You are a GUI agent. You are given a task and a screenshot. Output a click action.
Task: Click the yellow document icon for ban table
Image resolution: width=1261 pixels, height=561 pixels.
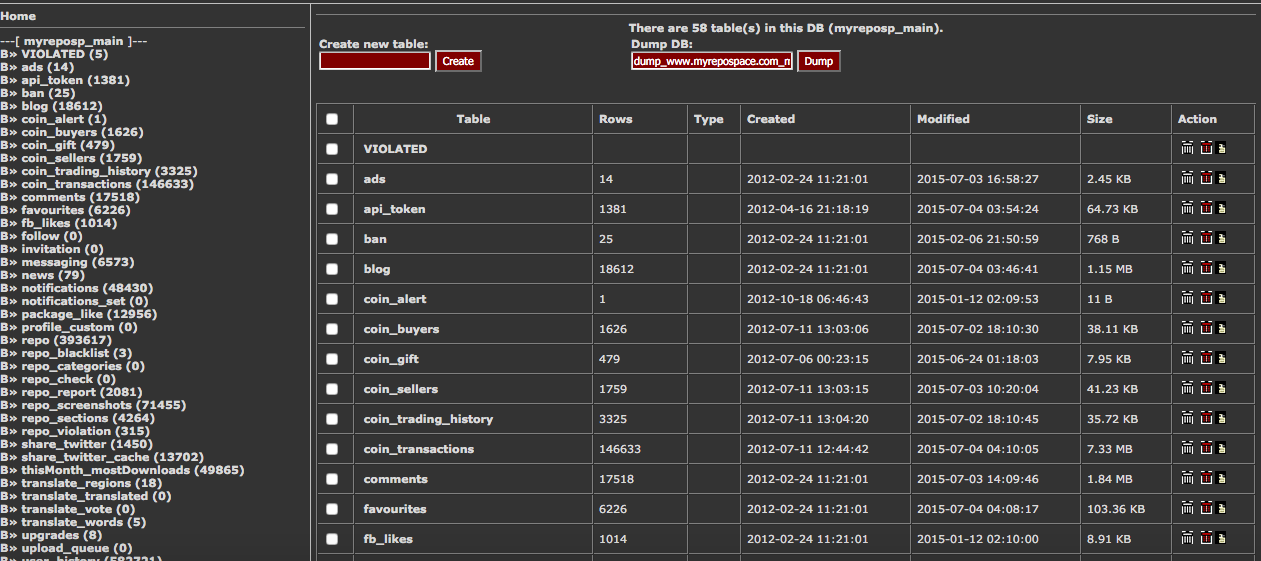1222,238
